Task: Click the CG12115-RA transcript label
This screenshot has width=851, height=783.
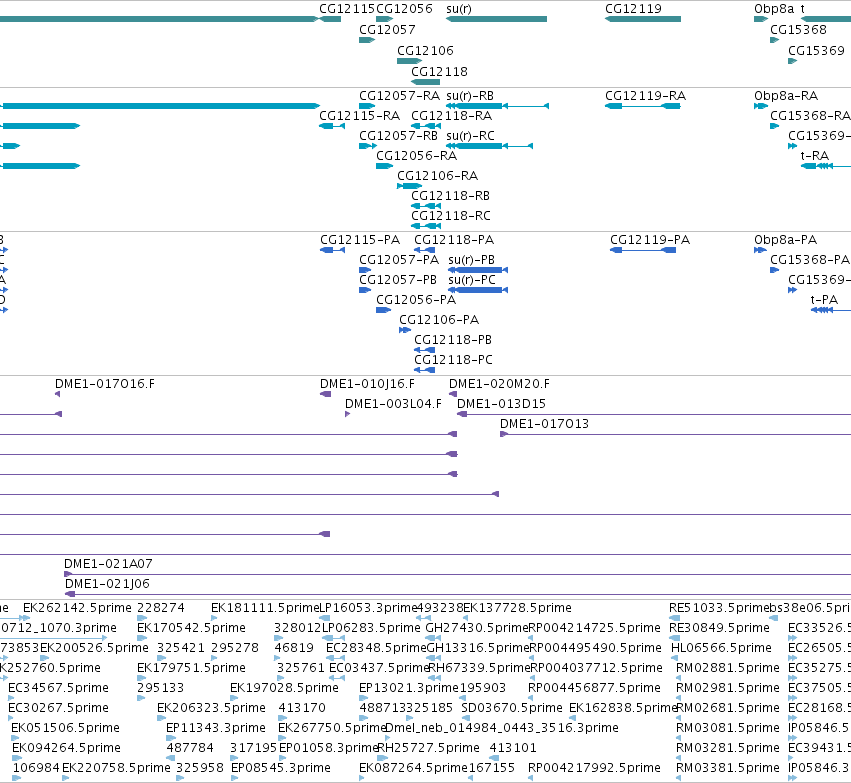Action: click(x=359, y=116)
